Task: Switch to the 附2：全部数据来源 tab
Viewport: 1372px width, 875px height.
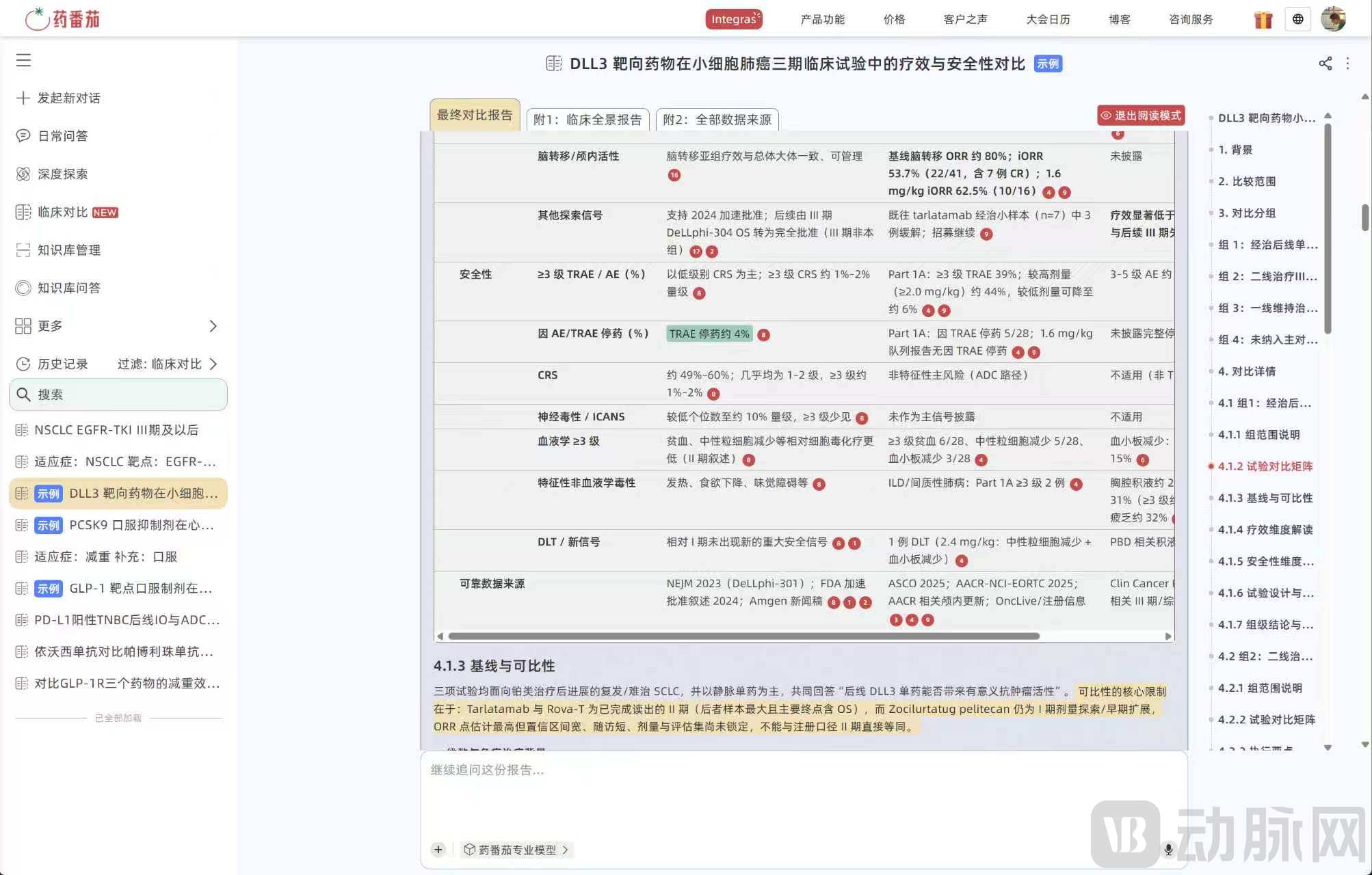Action: pos(717,120)
